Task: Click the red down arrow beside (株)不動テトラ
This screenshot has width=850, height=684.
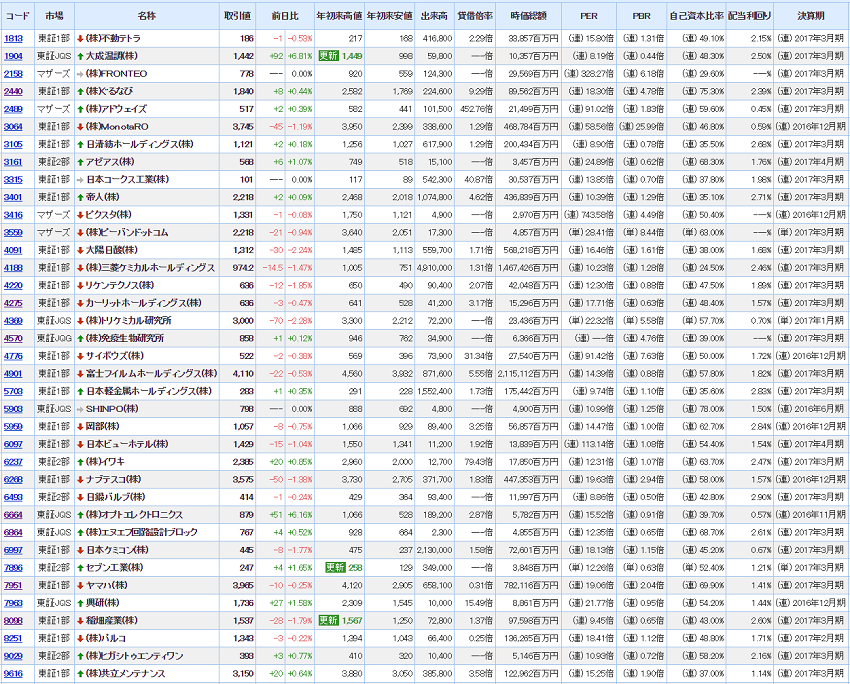Action: click(80, 38)
